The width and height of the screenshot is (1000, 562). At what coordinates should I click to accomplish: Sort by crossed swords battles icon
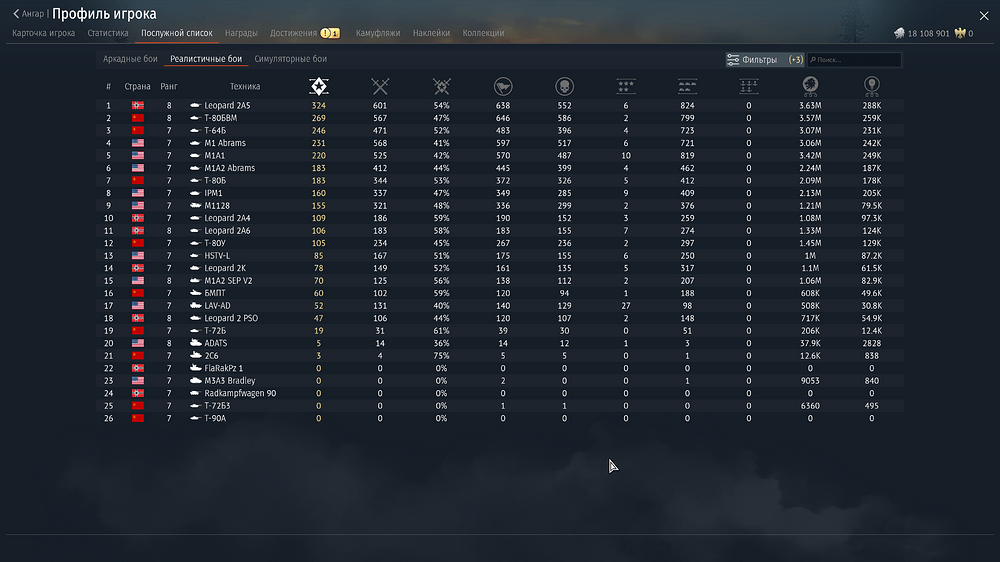380,86
